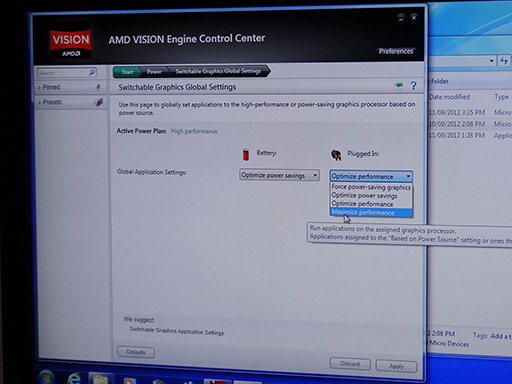Choose 'Force power-saving graphics' option
The height and width of the screenshot is (384, 512).
click(x=371, y=187)
